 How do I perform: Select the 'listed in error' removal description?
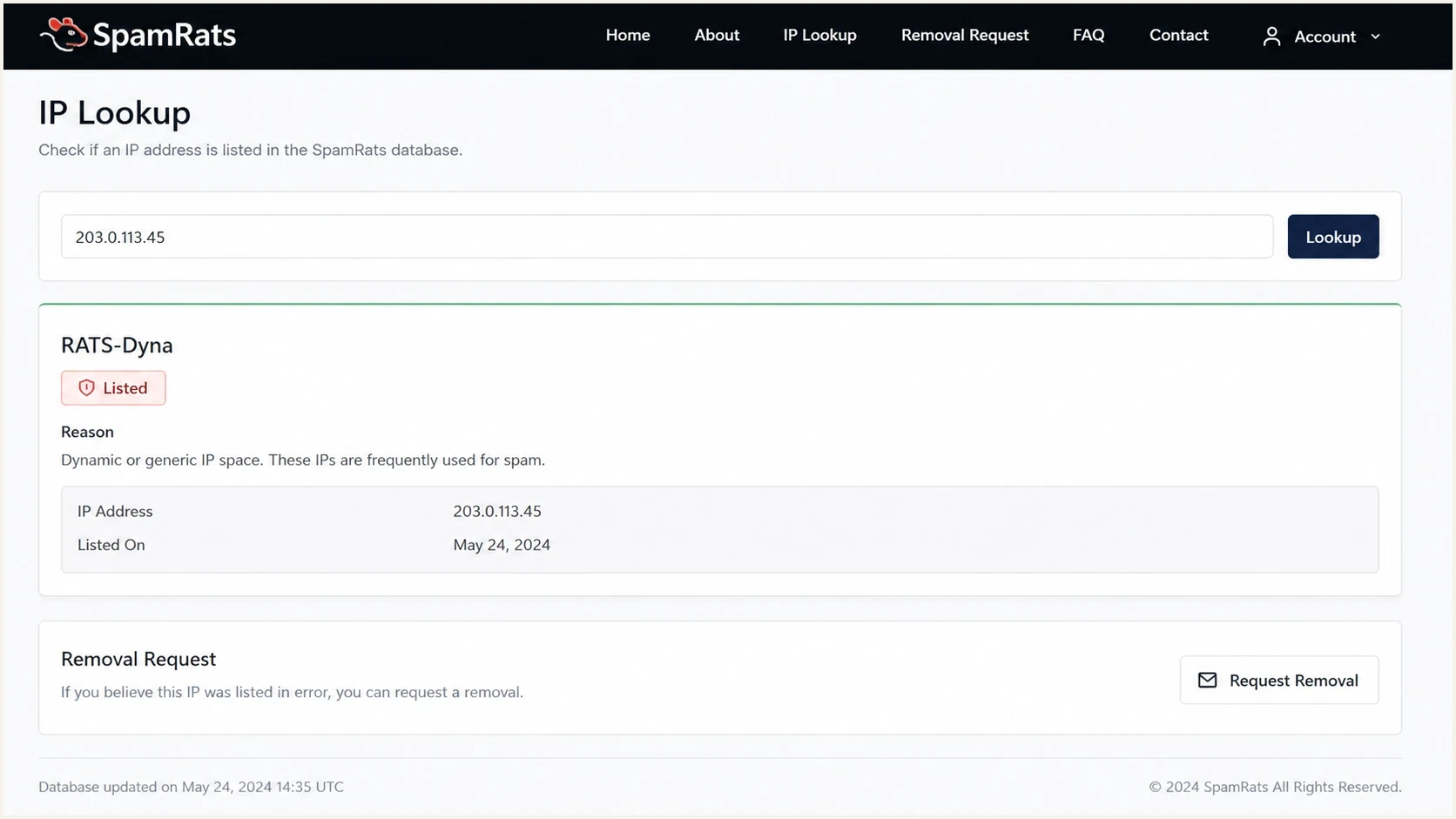click(x=292, y=692)
